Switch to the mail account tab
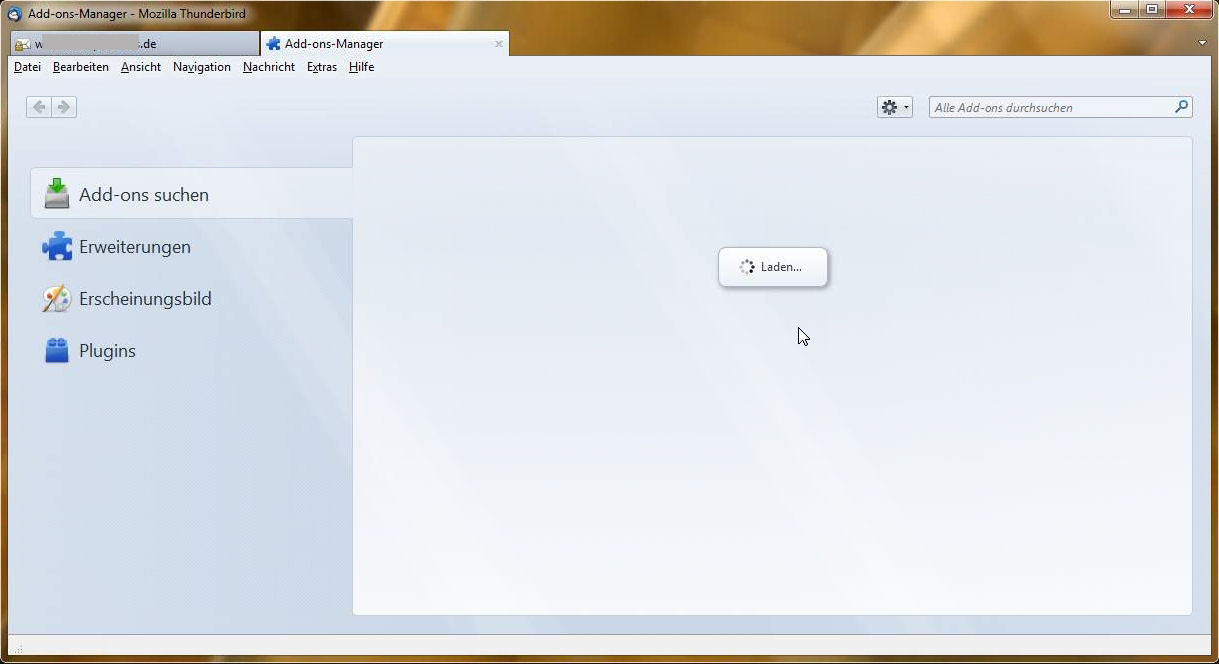 [134, 44]
